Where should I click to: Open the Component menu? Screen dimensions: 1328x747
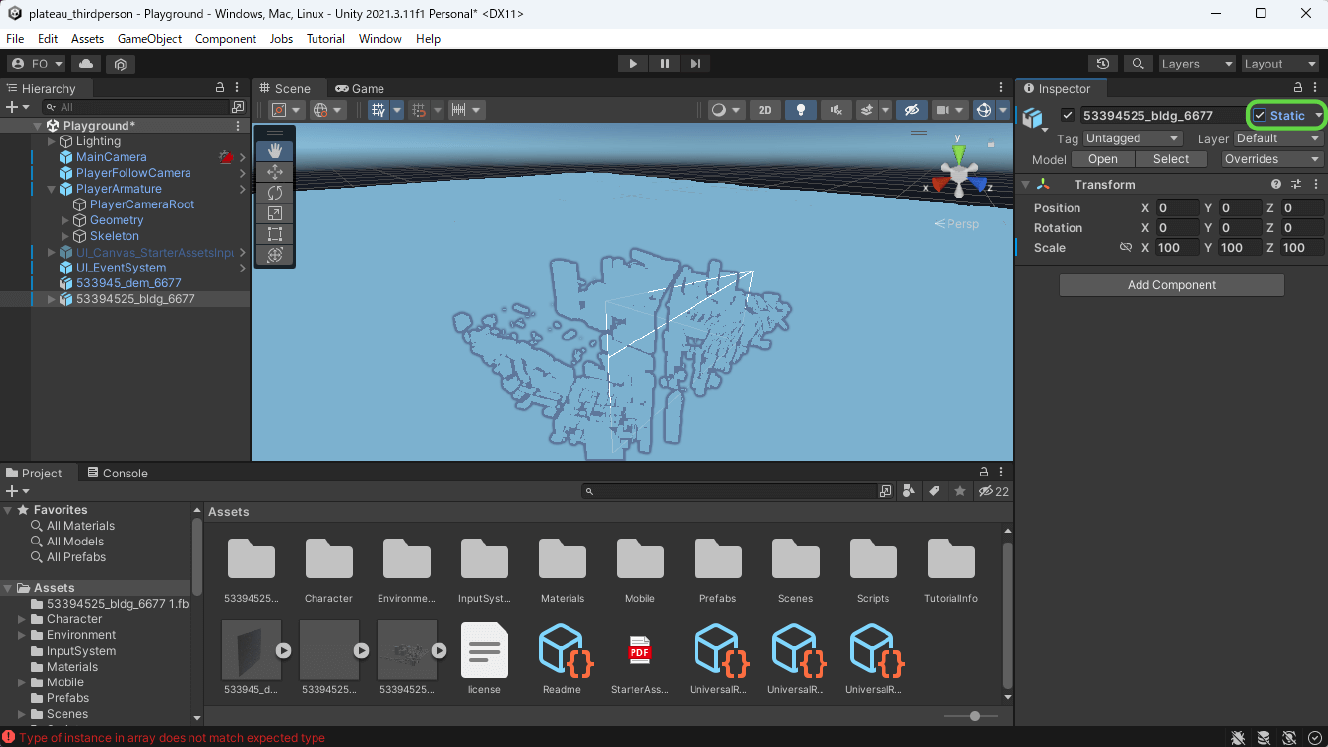point(226,39)
